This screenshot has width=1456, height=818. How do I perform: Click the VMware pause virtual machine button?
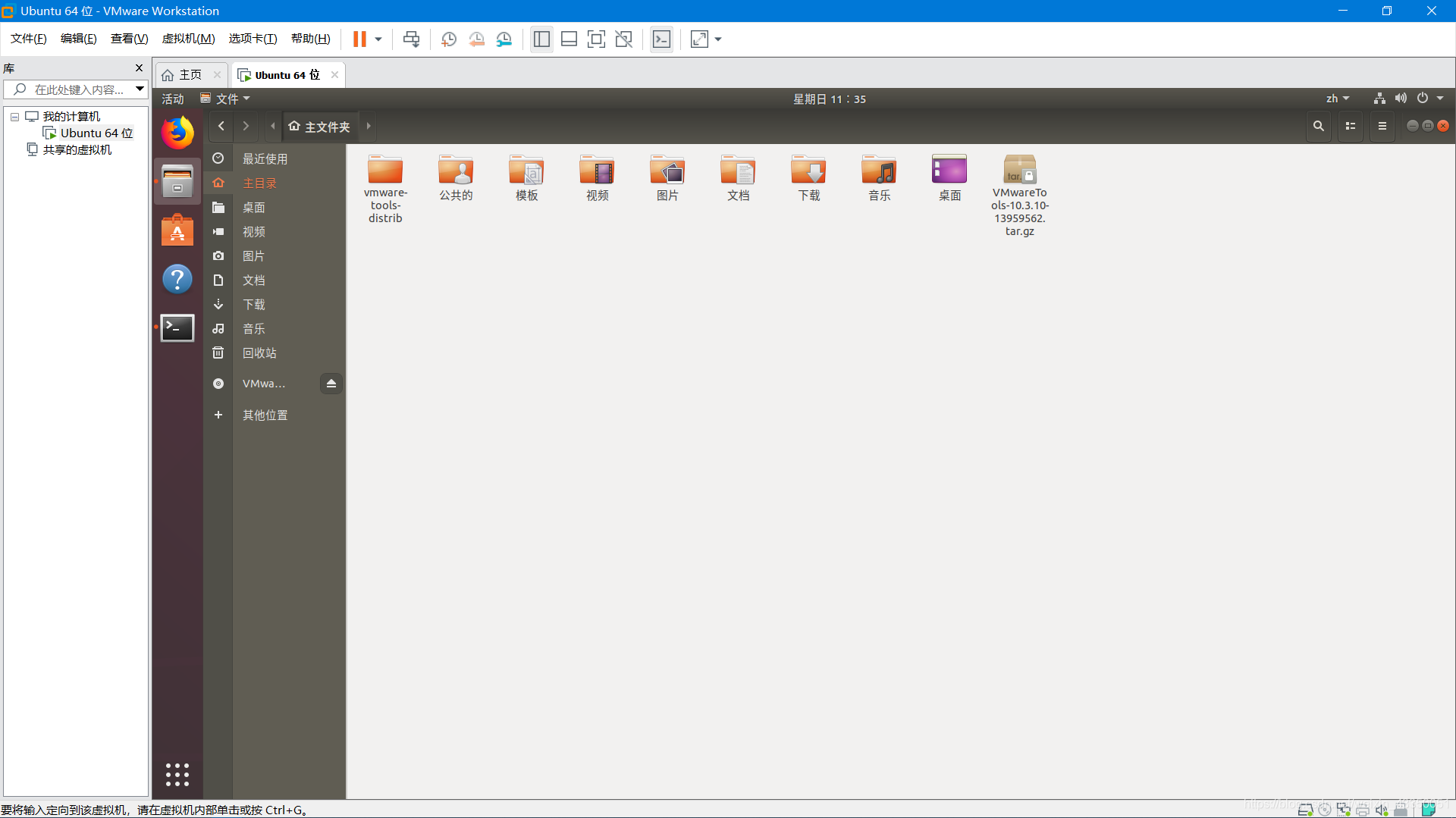[359, 39]
